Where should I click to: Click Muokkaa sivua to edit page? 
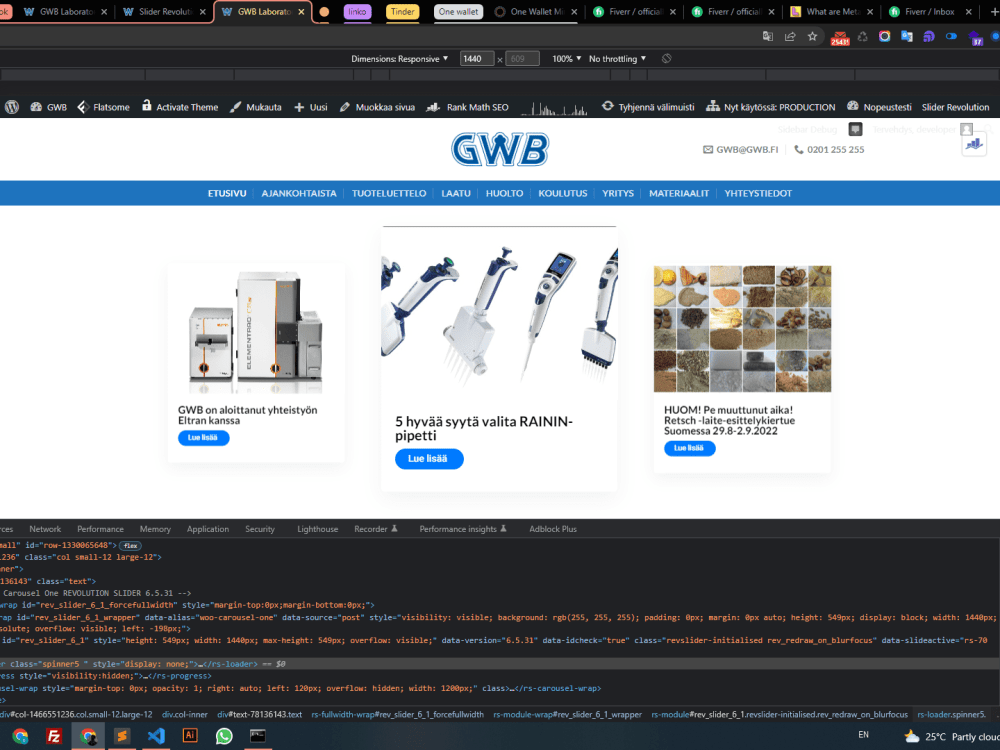377,107
